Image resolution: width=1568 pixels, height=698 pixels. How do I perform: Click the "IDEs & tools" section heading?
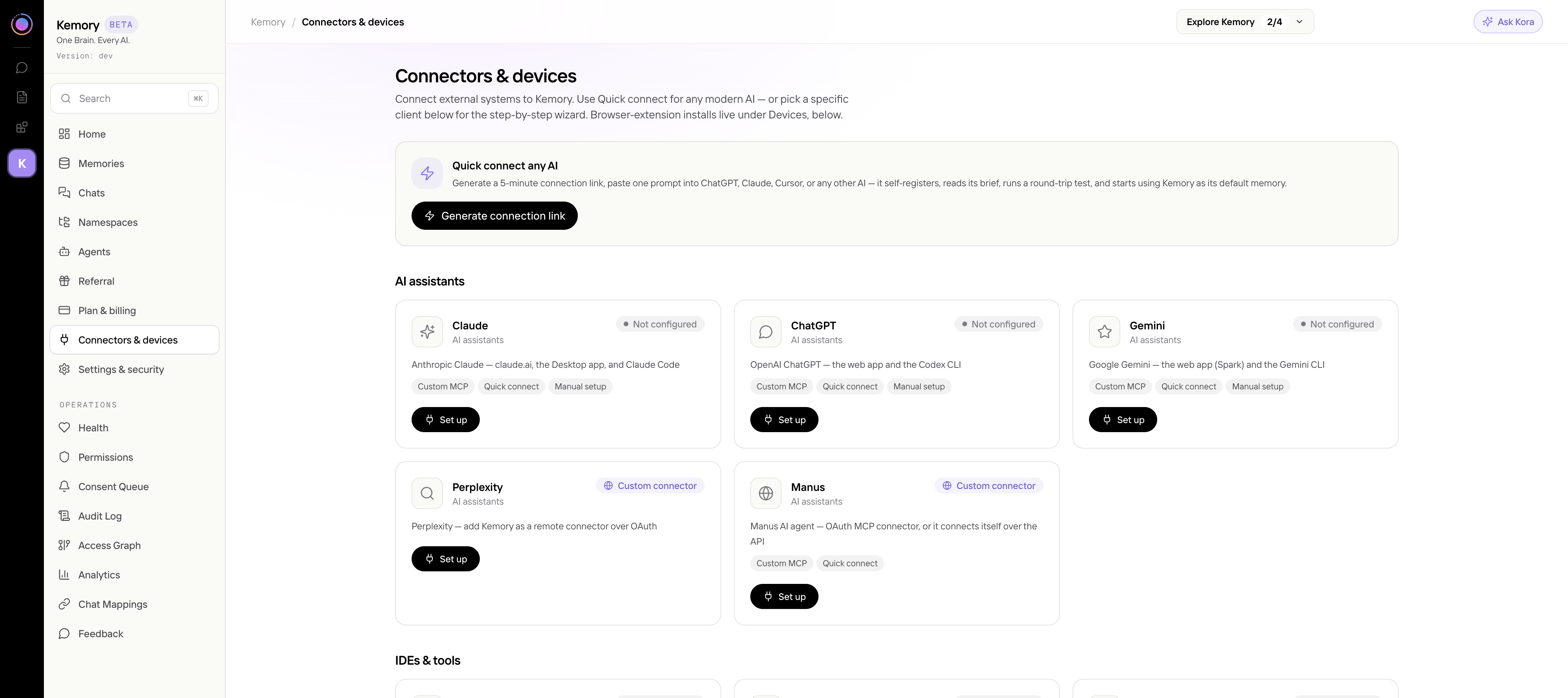(427, 660)
